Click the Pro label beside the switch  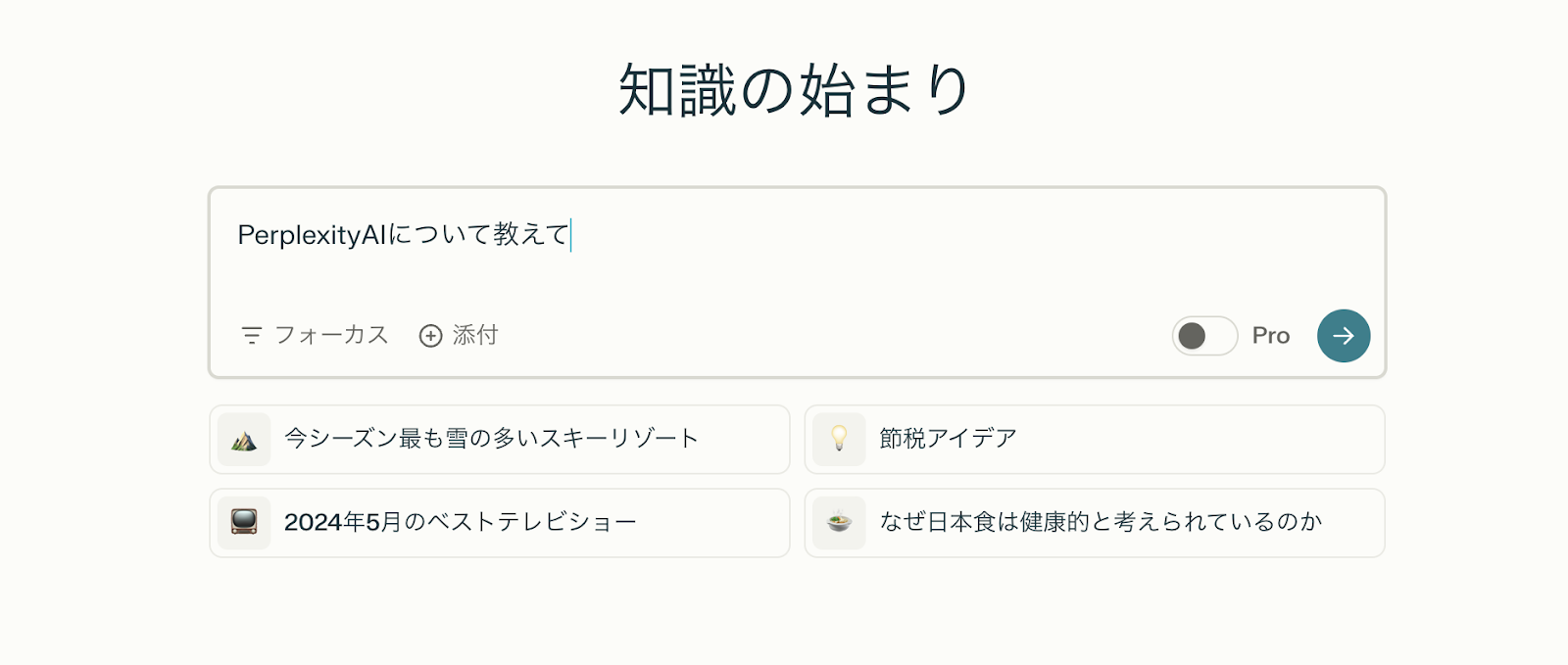1271,336
